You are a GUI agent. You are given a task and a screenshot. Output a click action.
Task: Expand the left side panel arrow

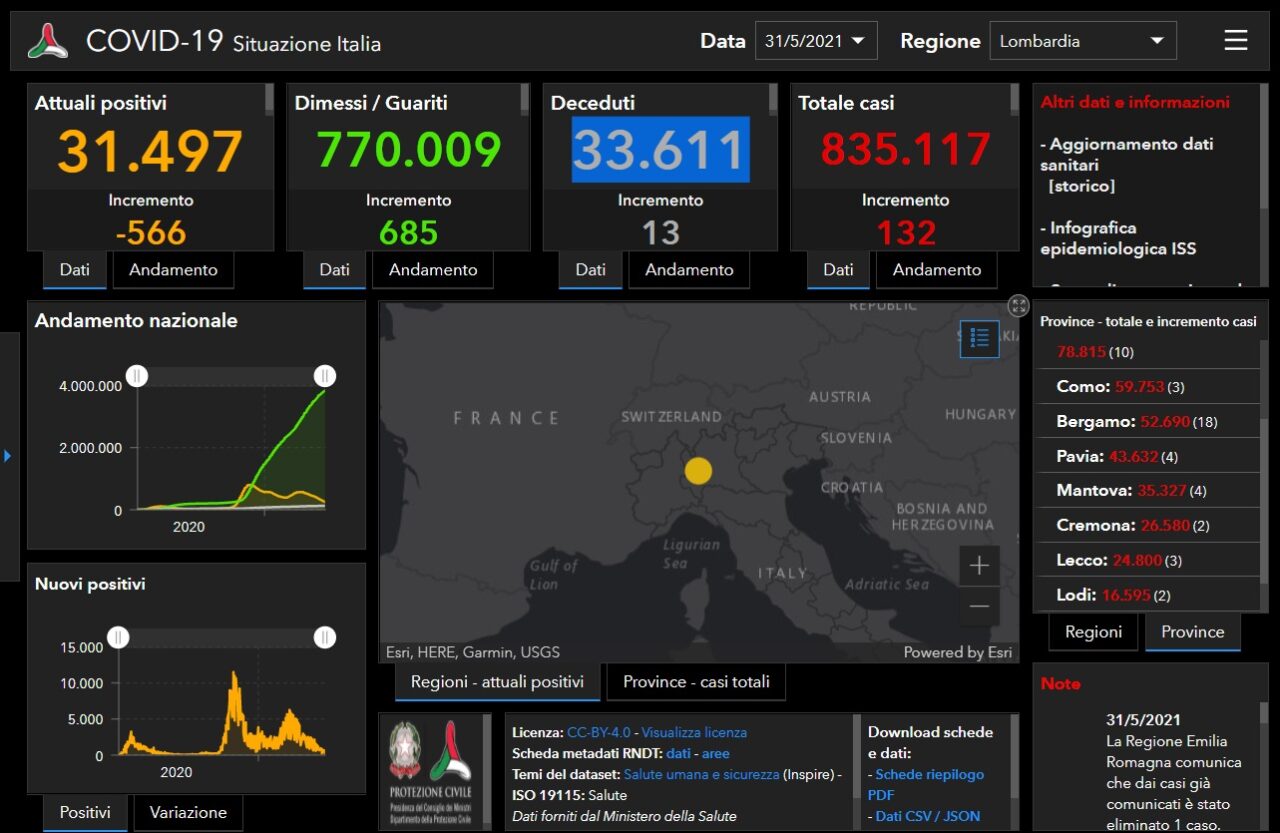pos(8,456)
